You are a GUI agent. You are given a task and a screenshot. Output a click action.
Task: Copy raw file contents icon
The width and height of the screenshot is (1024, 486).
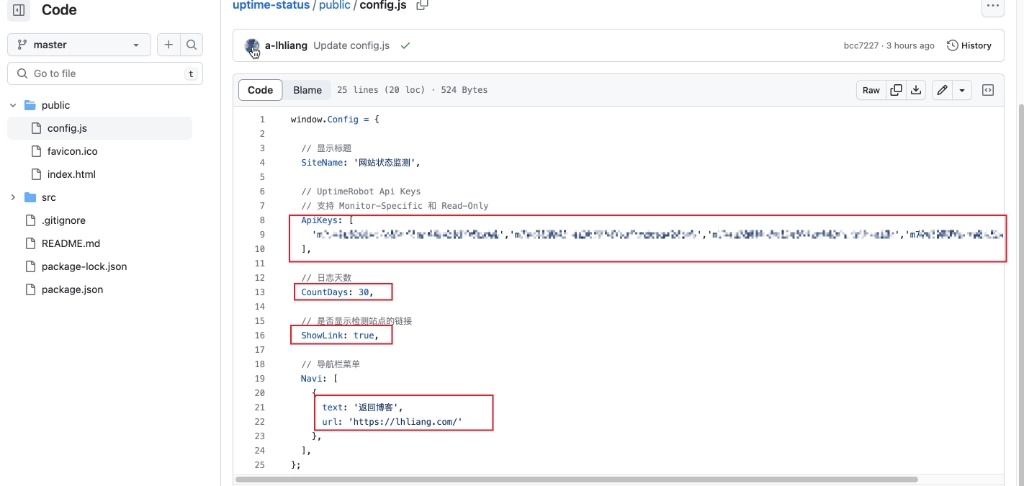(x=896, y=90)
